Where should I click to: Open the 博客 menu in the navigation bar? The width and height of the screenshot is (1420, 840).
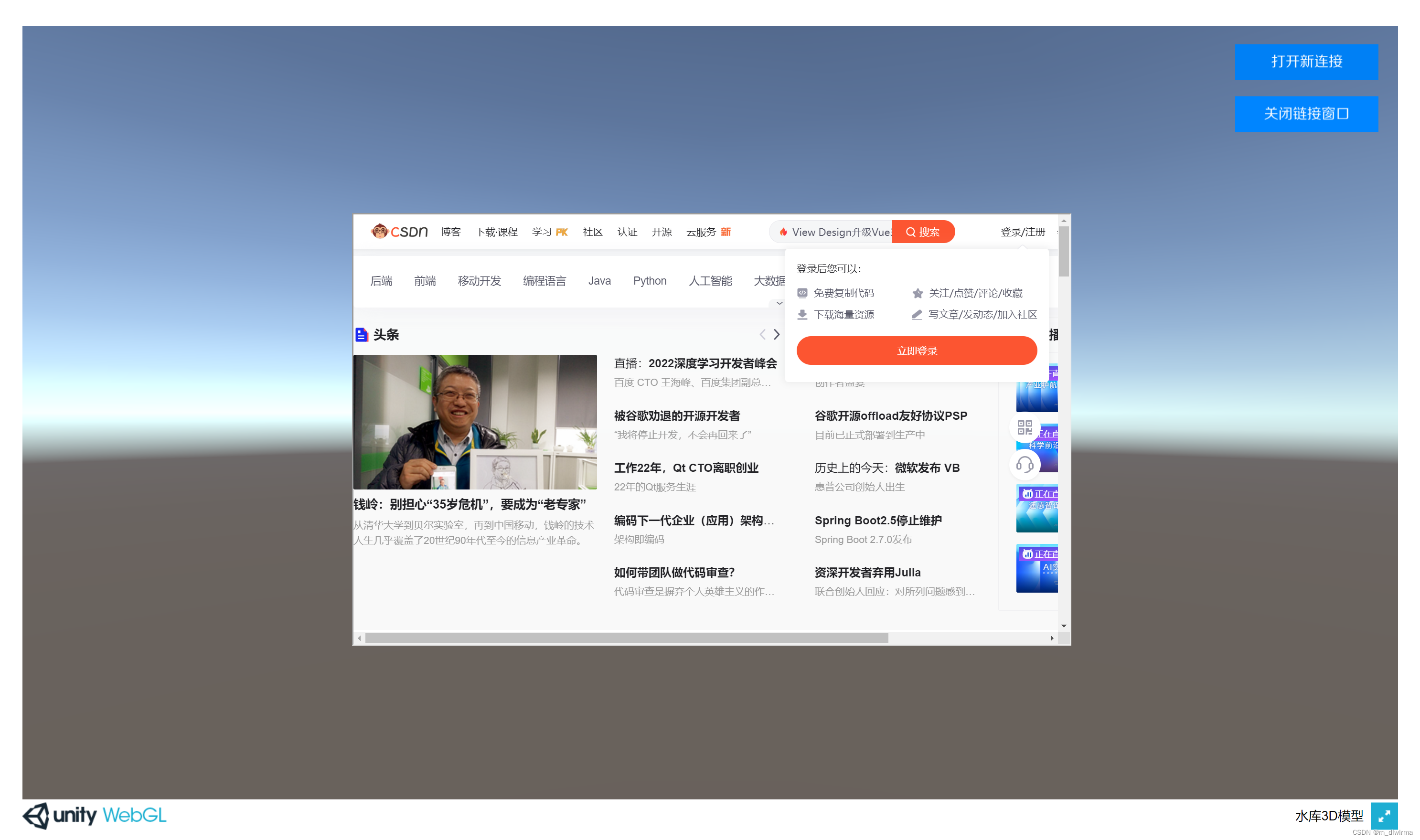(450, 232)
